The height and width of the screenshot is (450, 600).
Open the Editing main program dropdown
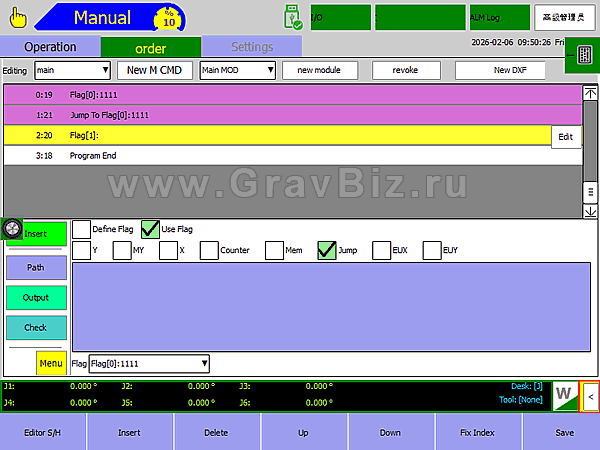(x=72, y=70)
